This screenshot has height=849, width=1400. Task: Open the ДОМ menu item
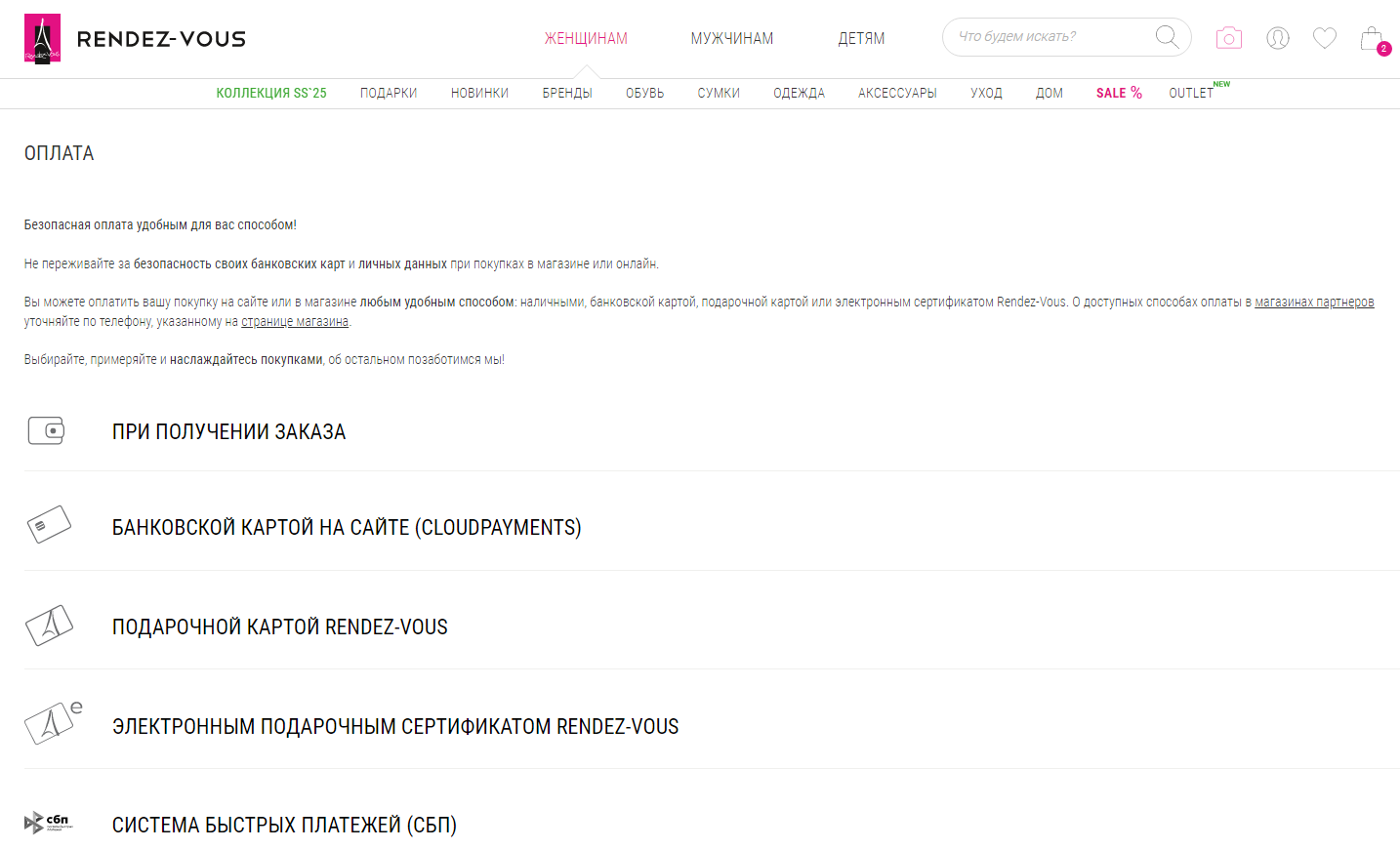click(1050, 93)
